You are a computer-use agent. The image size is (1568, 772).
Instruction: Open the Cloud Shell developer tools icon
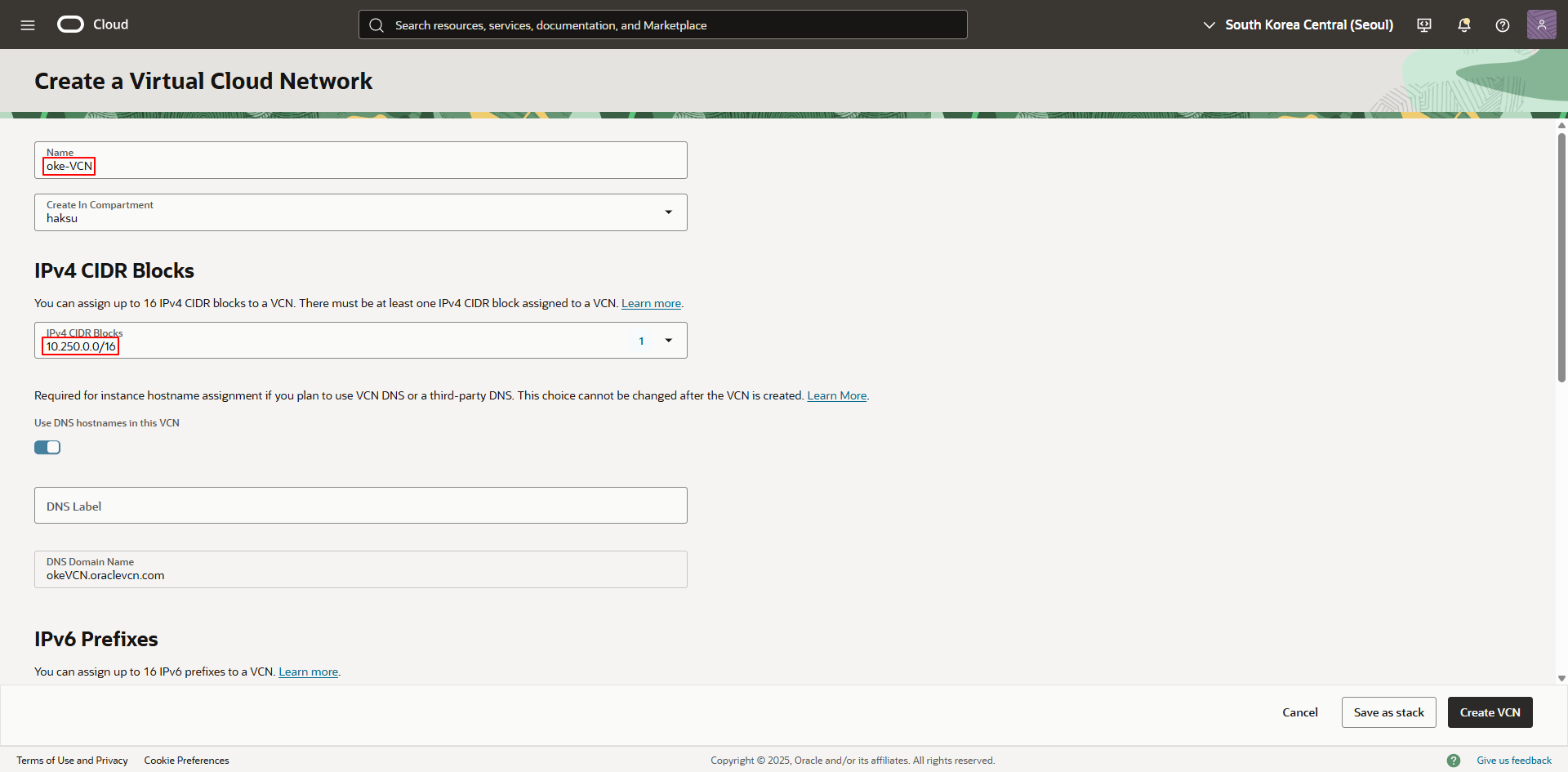point(1424,25)
